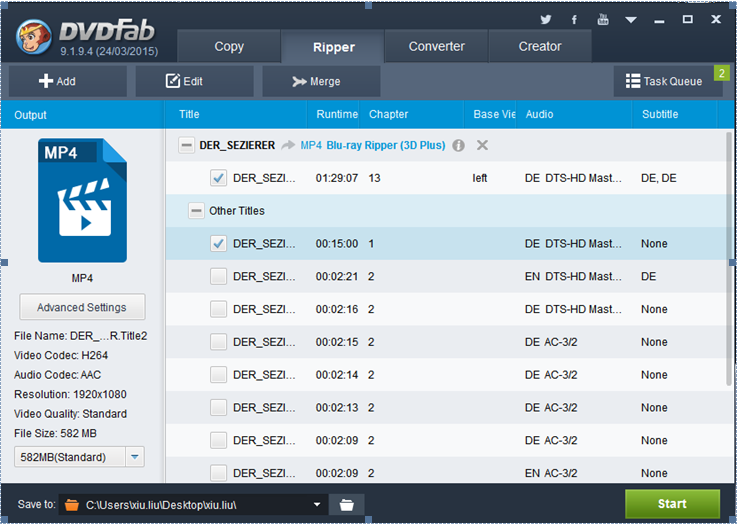Open the Save to path dropdown
Viewport: 739px width, 525px height.
pos(317,505)
